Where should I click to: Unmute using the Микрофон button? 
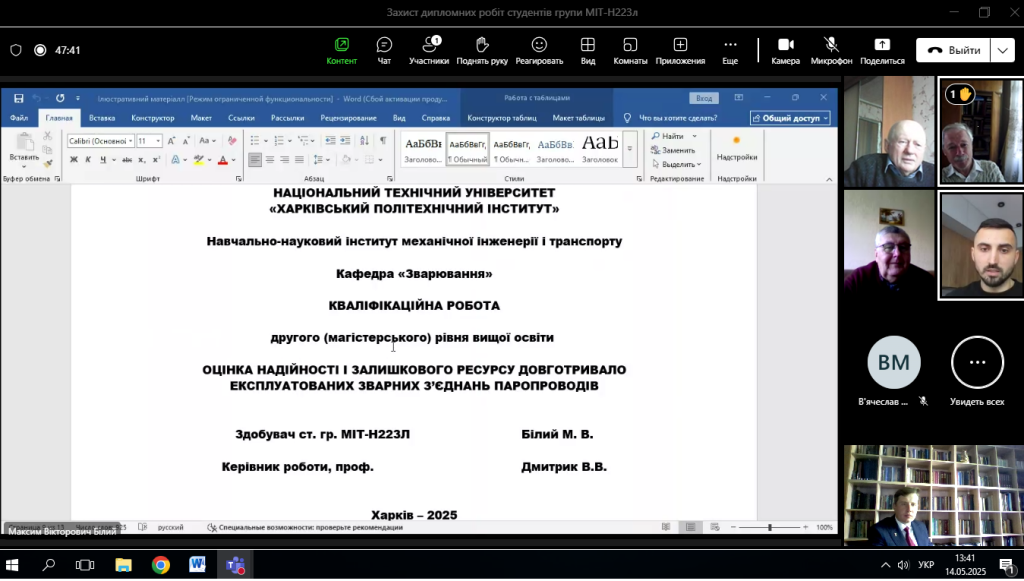pyautogui.click(x=831, y=50)
